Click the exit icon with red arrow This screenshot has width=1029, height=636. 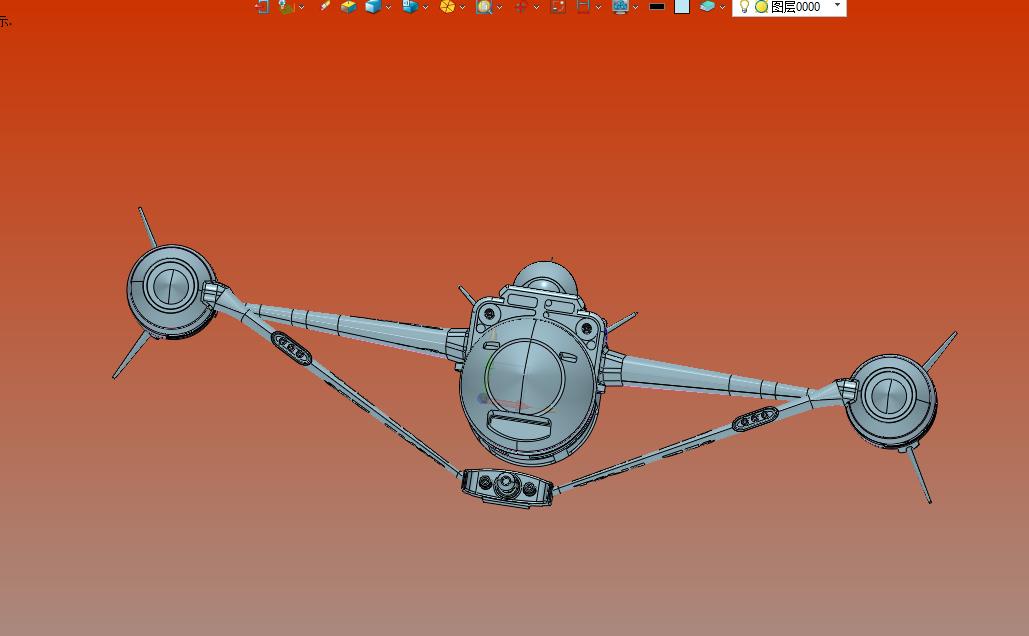coord(262,7)
